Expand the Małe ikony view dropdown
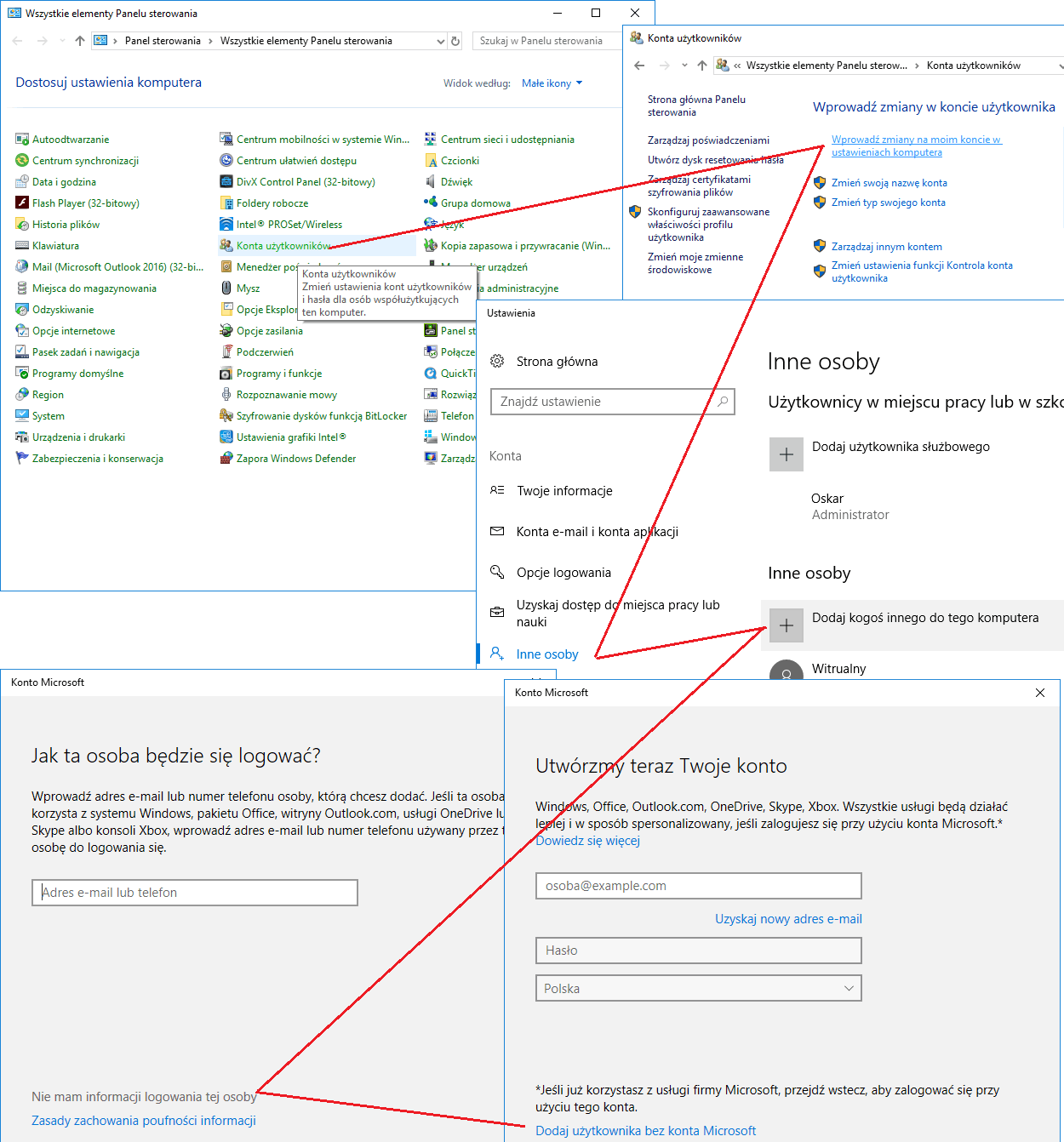1064x1142 pixels. click(552, 83)
